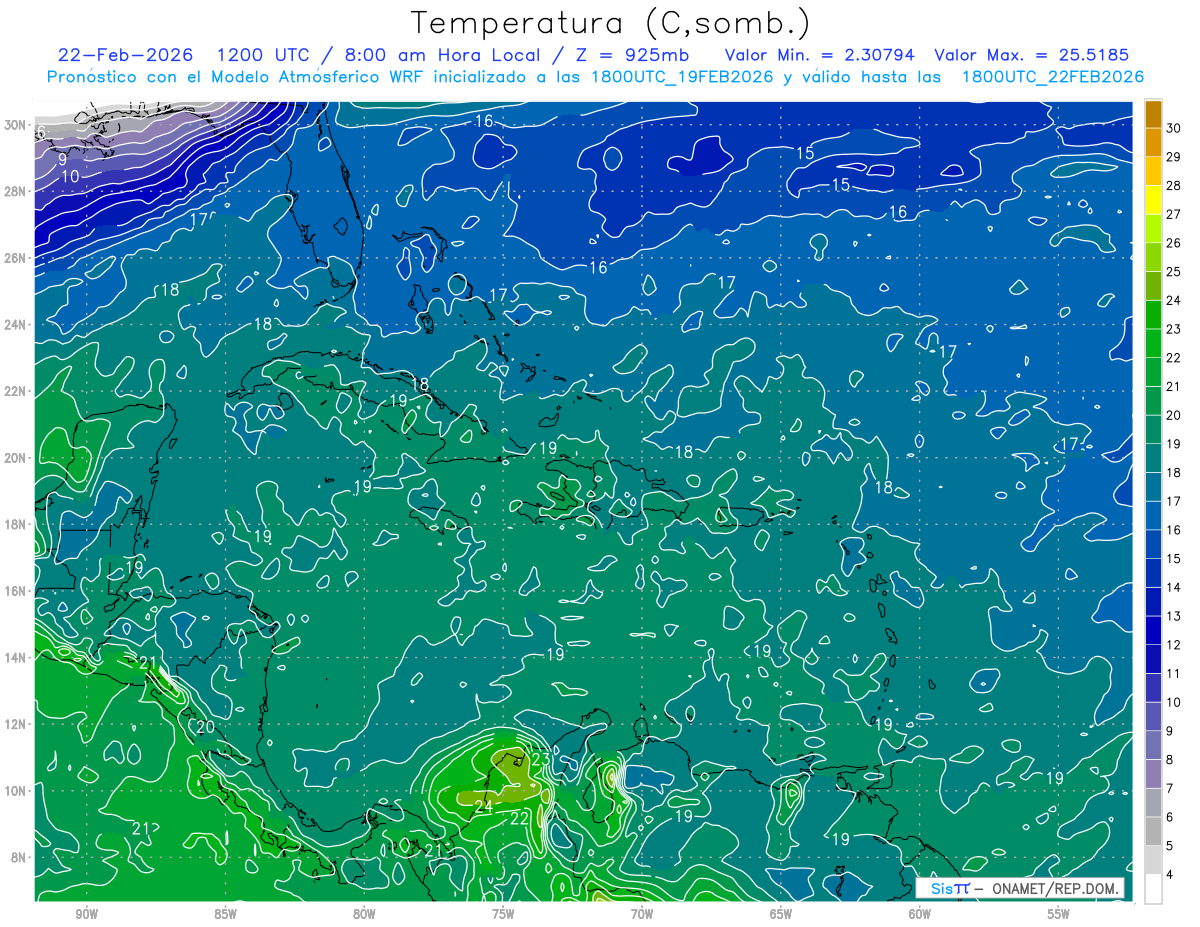This screenshot has height=927, width=1200.
Task: Click the "24" contour label over Colombia
Action: pyautogui.click(x=484, y=805)
